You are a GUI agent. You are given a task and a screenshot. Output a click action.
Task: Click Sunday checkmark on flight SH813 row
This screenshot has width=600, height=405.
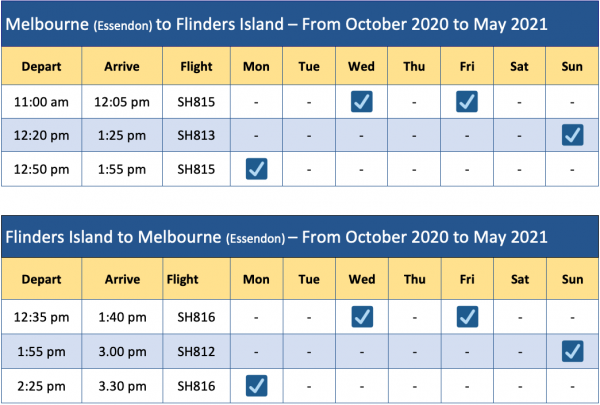tap(573, 134)
